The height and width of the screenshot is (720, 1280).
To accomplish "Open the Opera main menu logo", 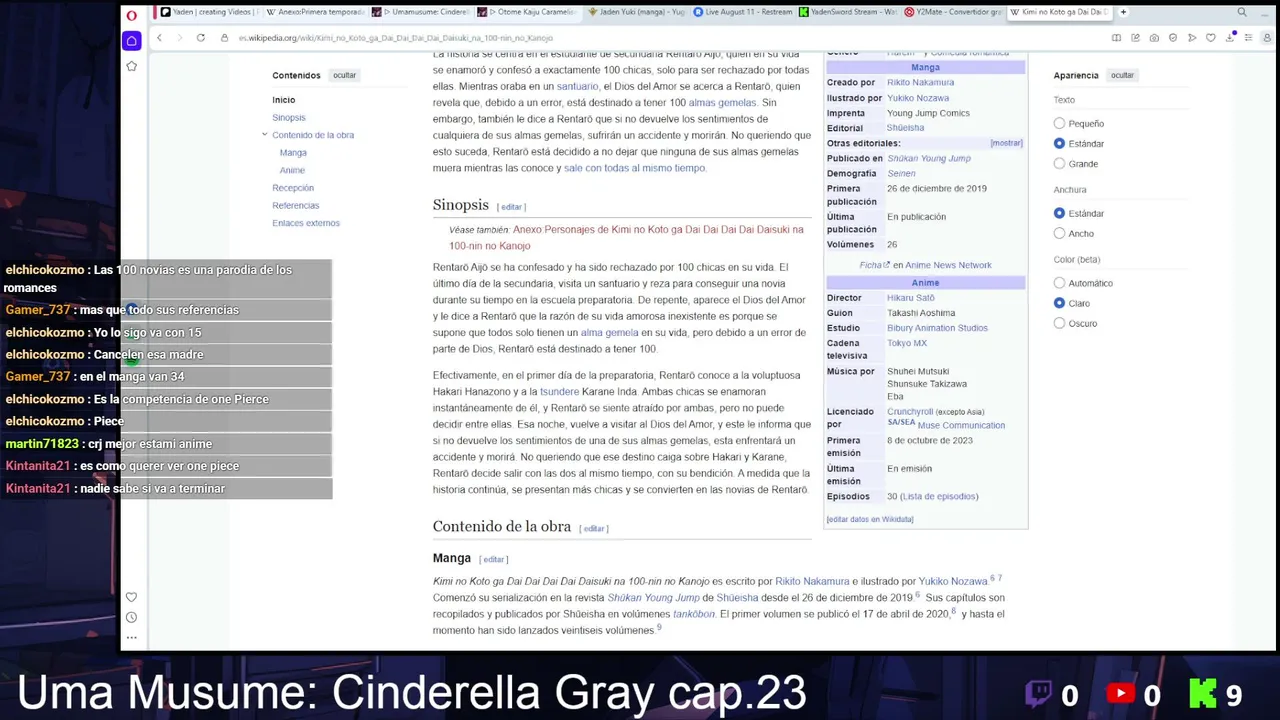I will [131, 14].
